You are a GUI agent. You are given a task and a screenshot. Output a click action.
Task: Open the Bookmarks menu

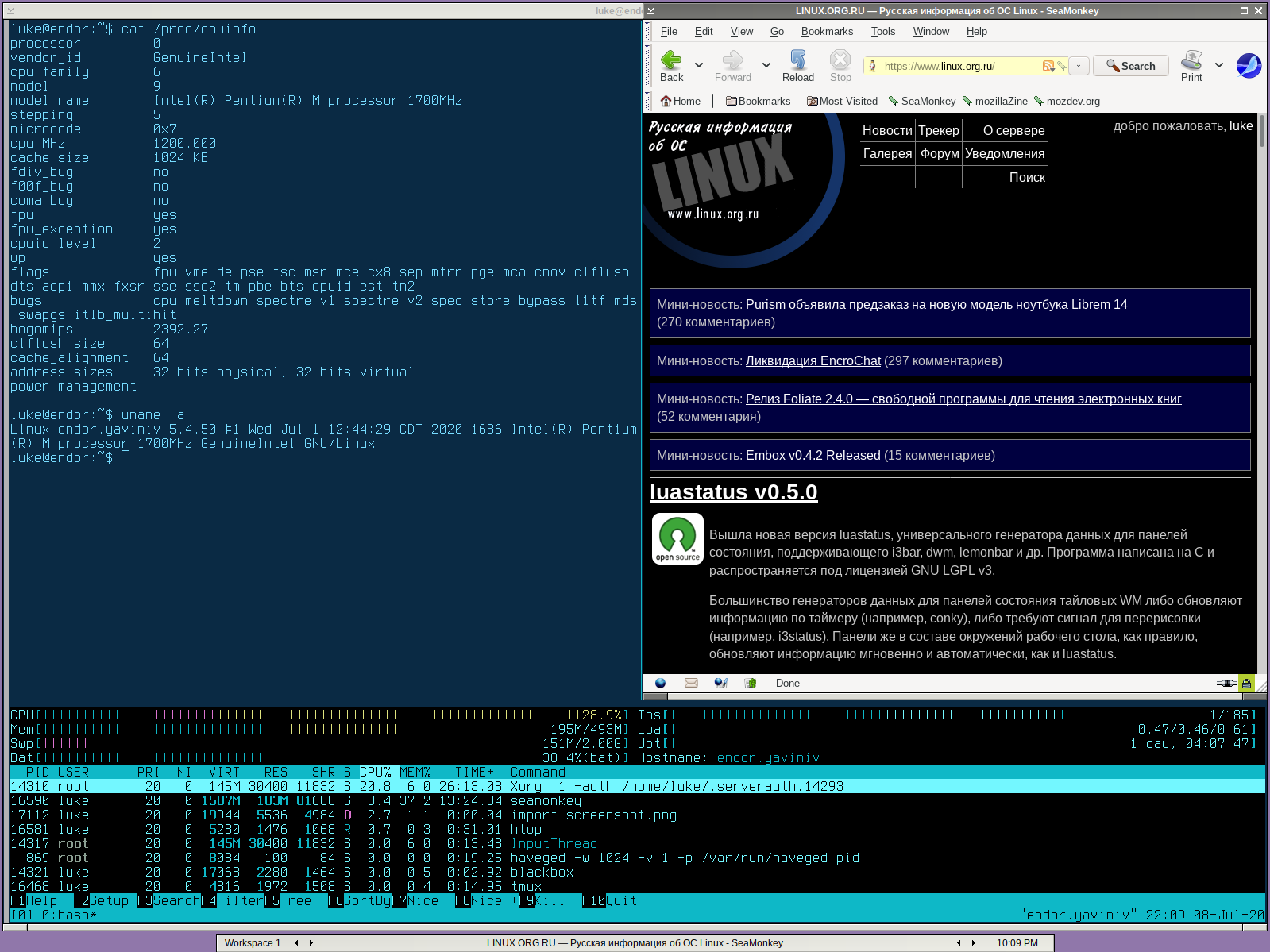[827, 32]
